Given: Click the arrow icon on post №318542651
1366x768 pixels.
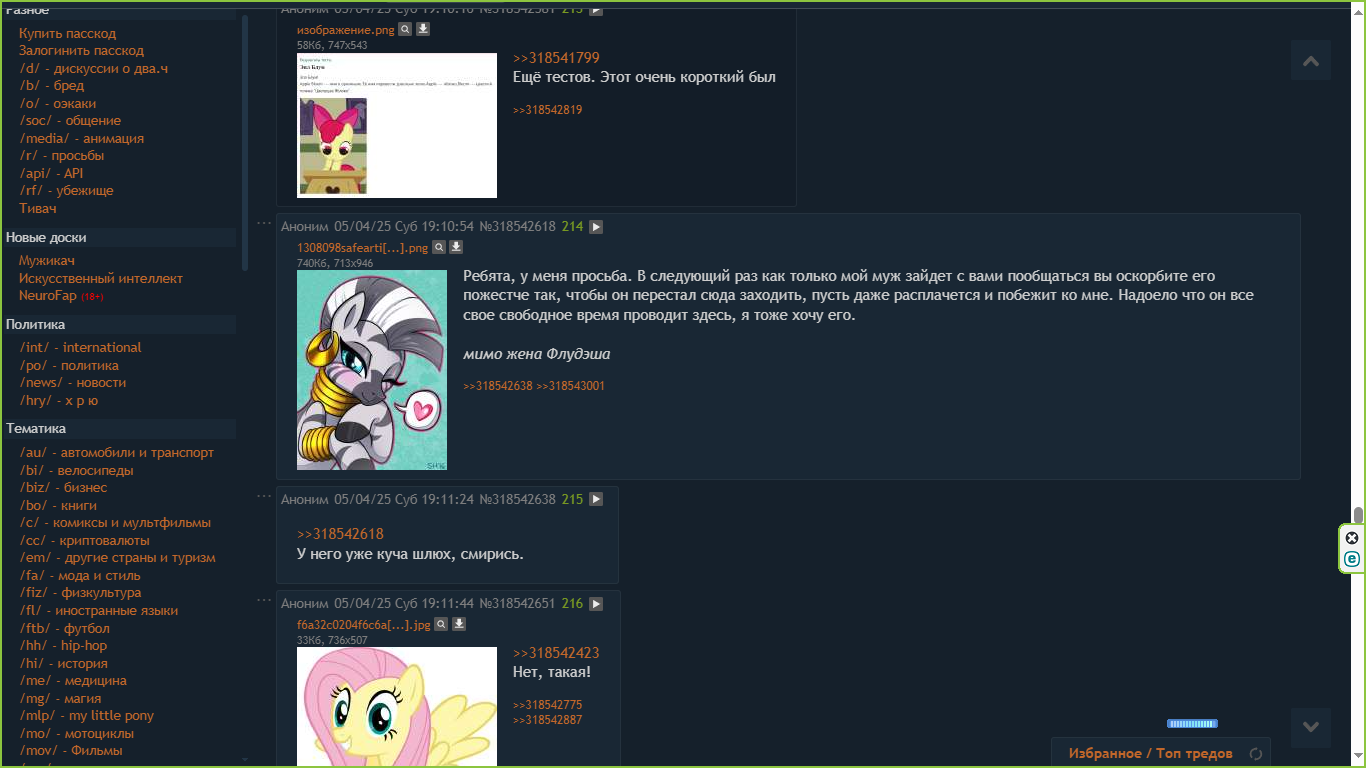Looking at the screenshot, I should coord(596,604).
